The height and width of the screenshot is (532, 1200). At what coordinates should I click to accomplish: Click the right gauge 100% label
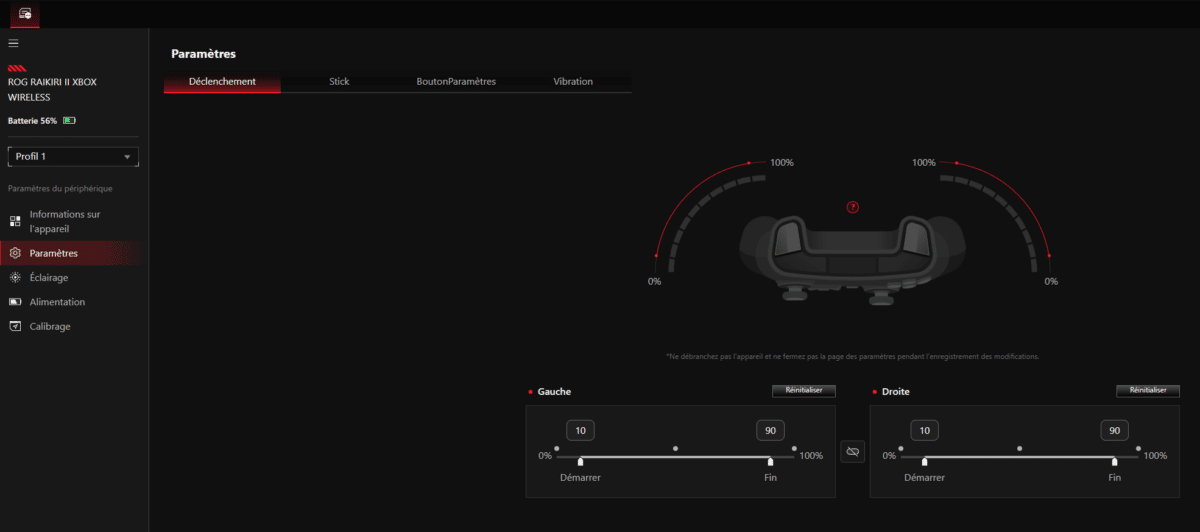924,163
